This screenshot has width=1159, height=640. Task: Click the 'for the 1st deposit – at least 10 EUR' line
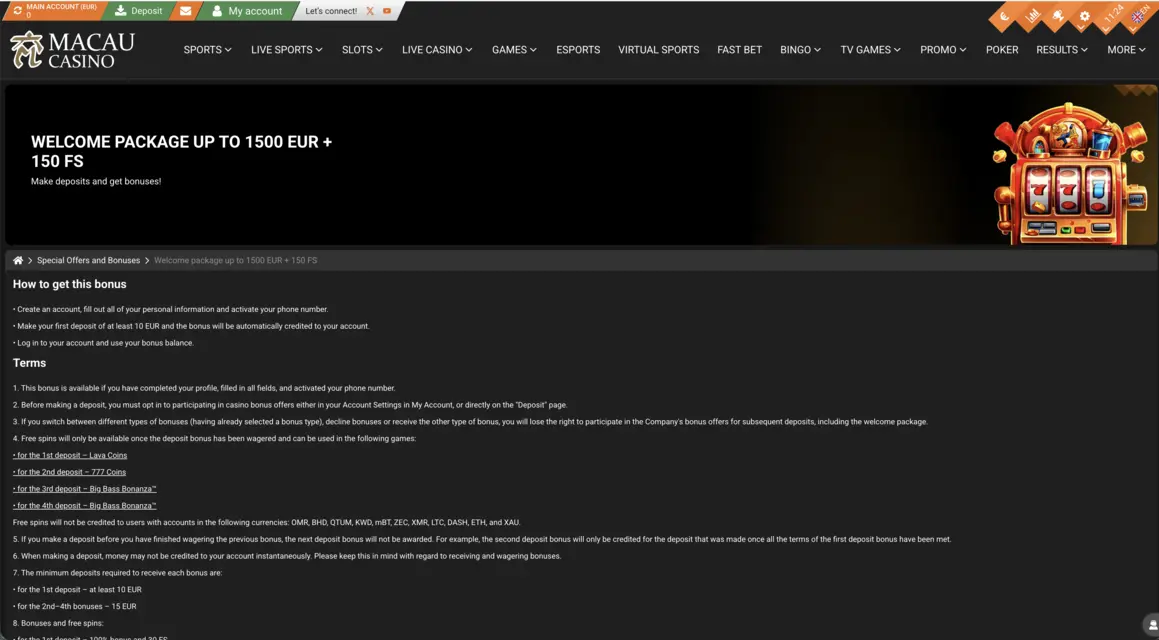78,590
